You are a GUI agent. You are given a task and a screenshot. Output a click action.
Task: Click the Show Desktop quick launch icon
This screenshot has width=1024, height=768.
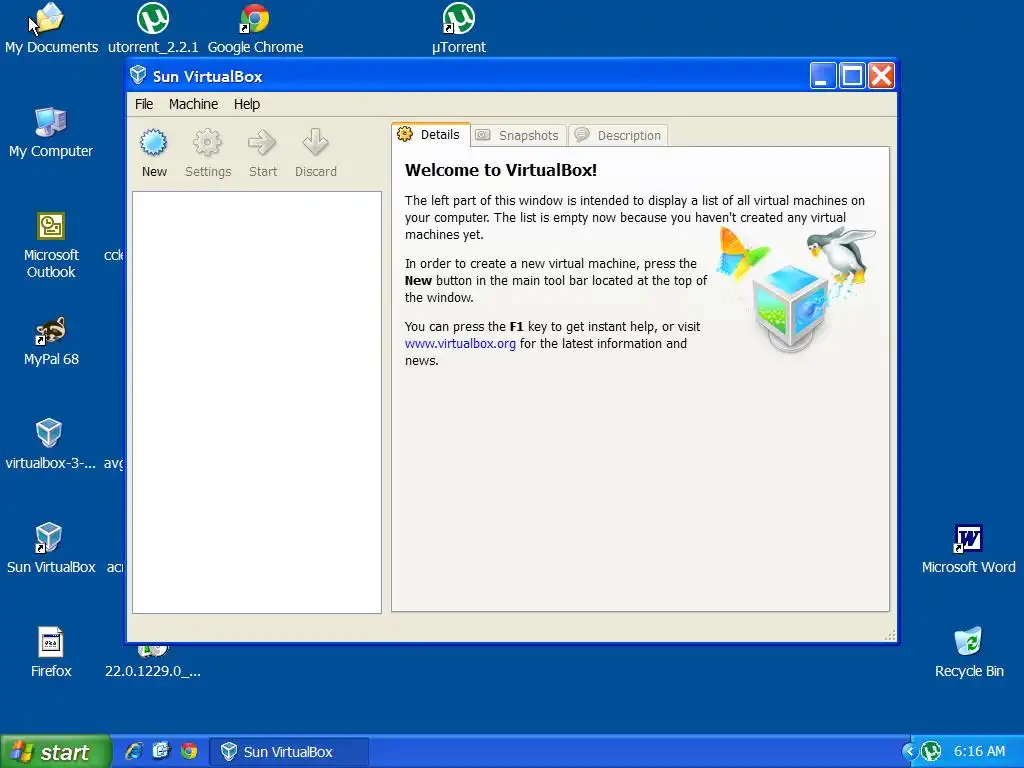tap(161, 751)
